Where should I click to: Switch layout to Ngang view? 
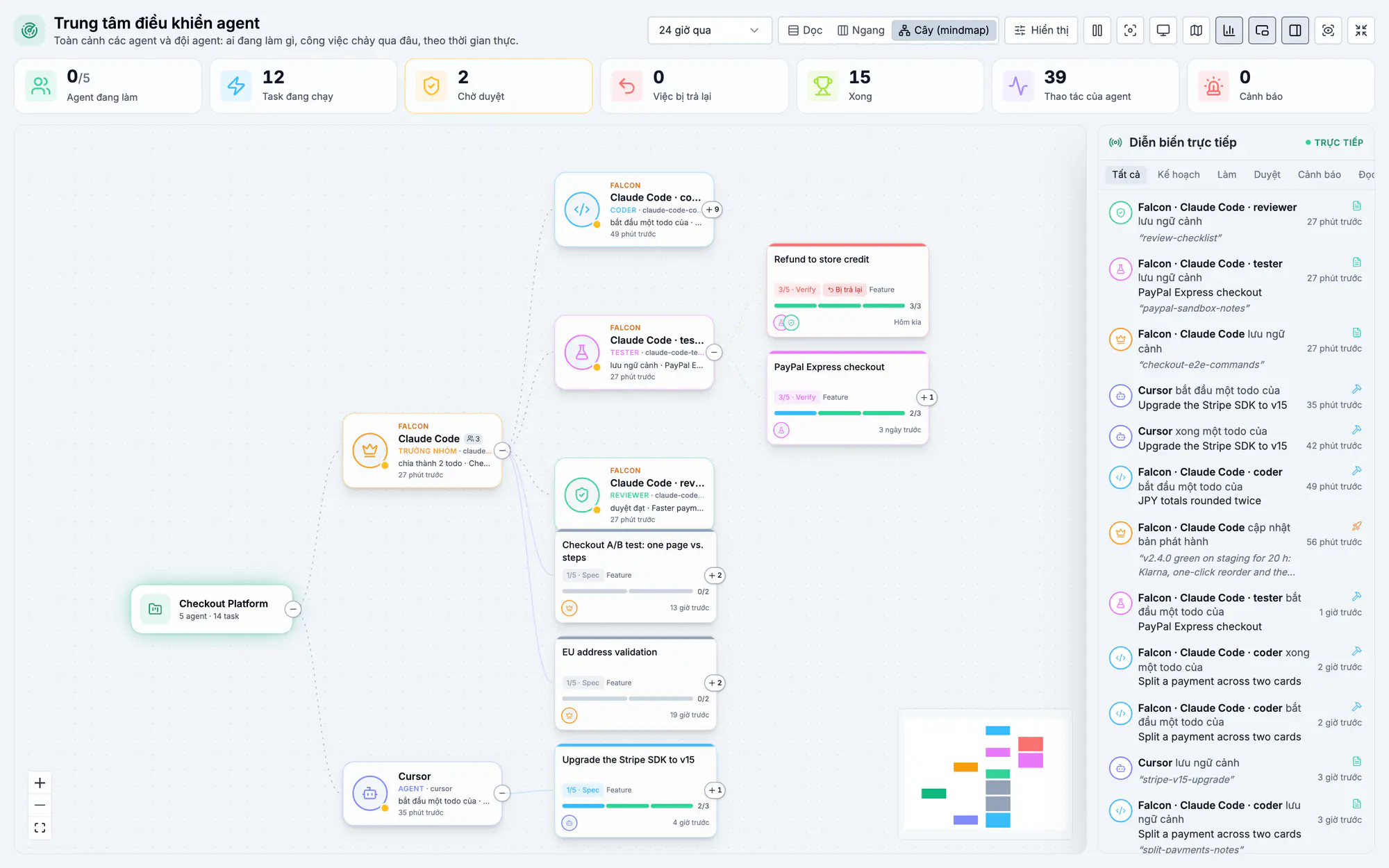pyautogui.click(x=861, y=31)
